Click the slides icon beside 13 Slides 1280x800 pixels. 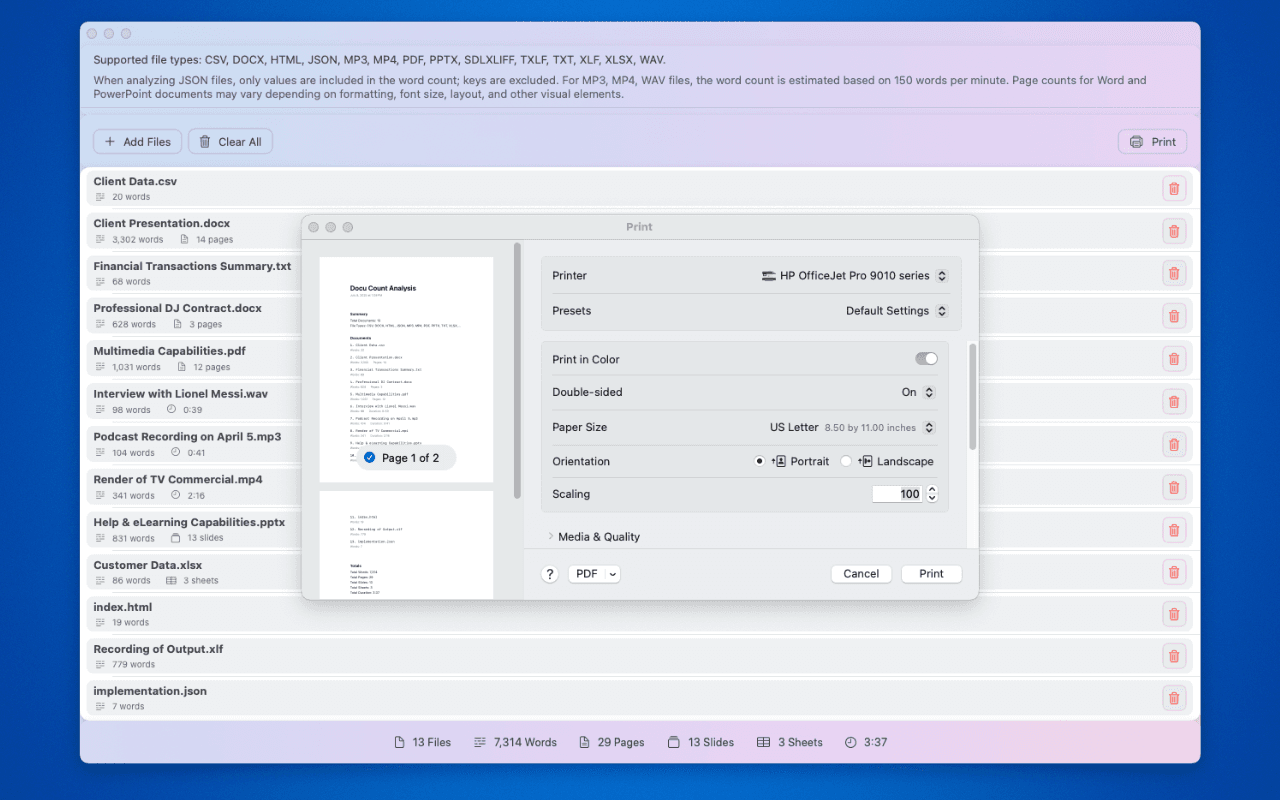point(674,742)
